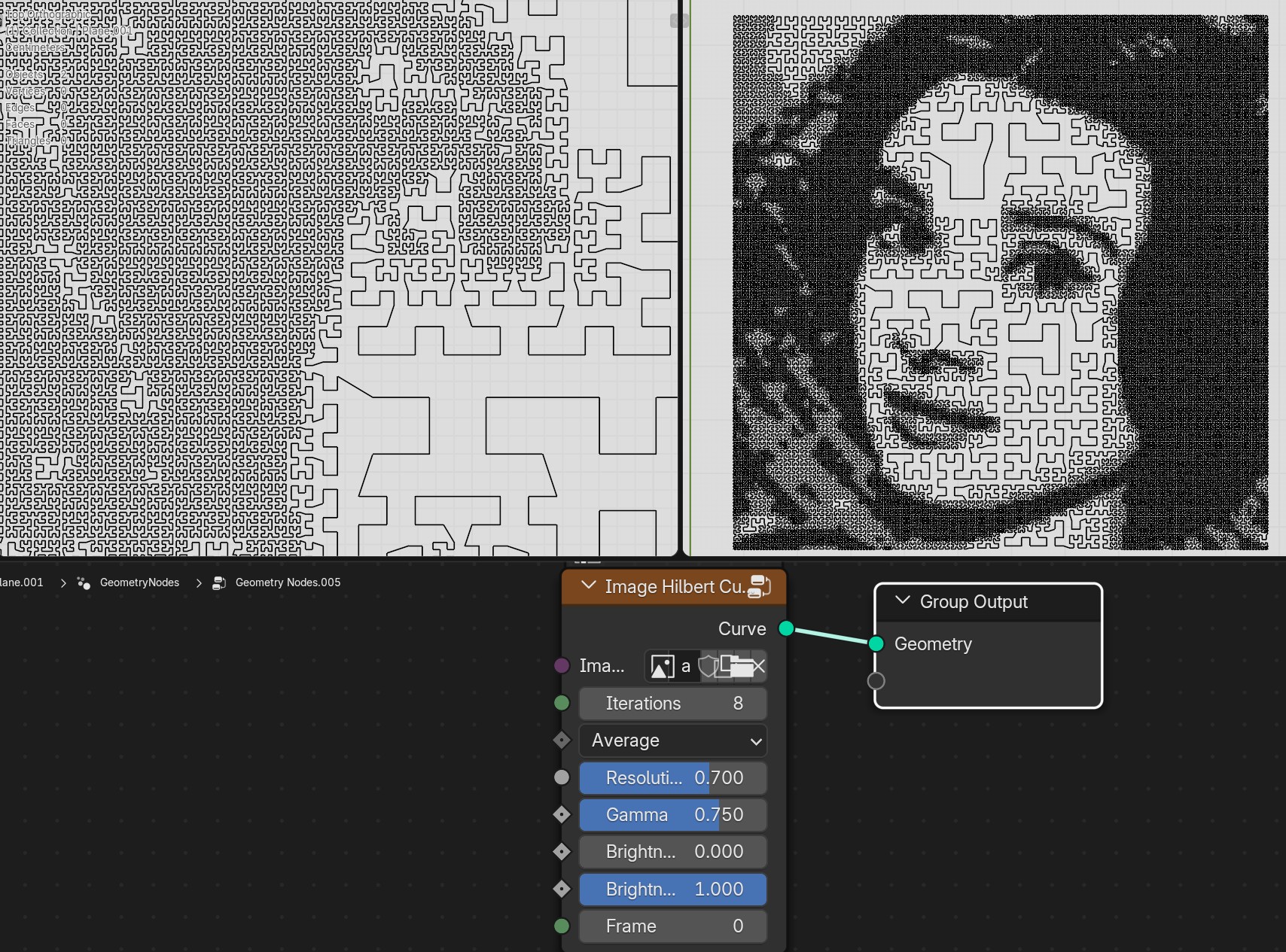
Task: Click the green Curve output socket
Action: [x=786, y=628]
